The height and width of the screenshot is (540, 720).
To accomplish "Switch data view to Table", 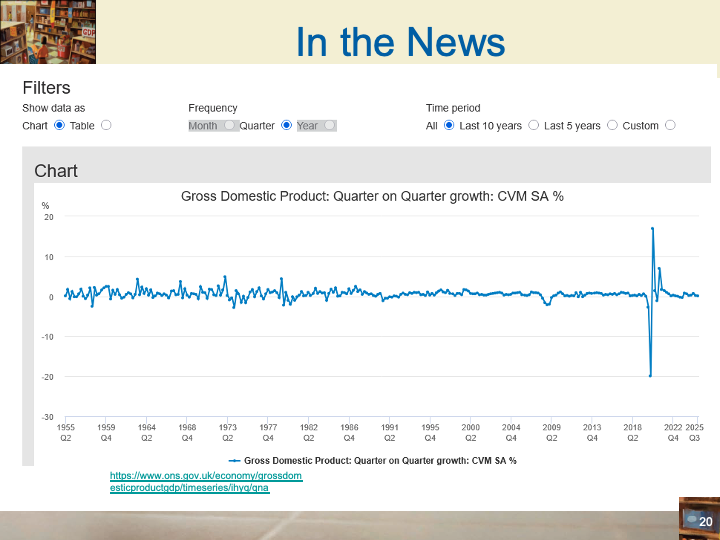I will (x=106, y=125).
